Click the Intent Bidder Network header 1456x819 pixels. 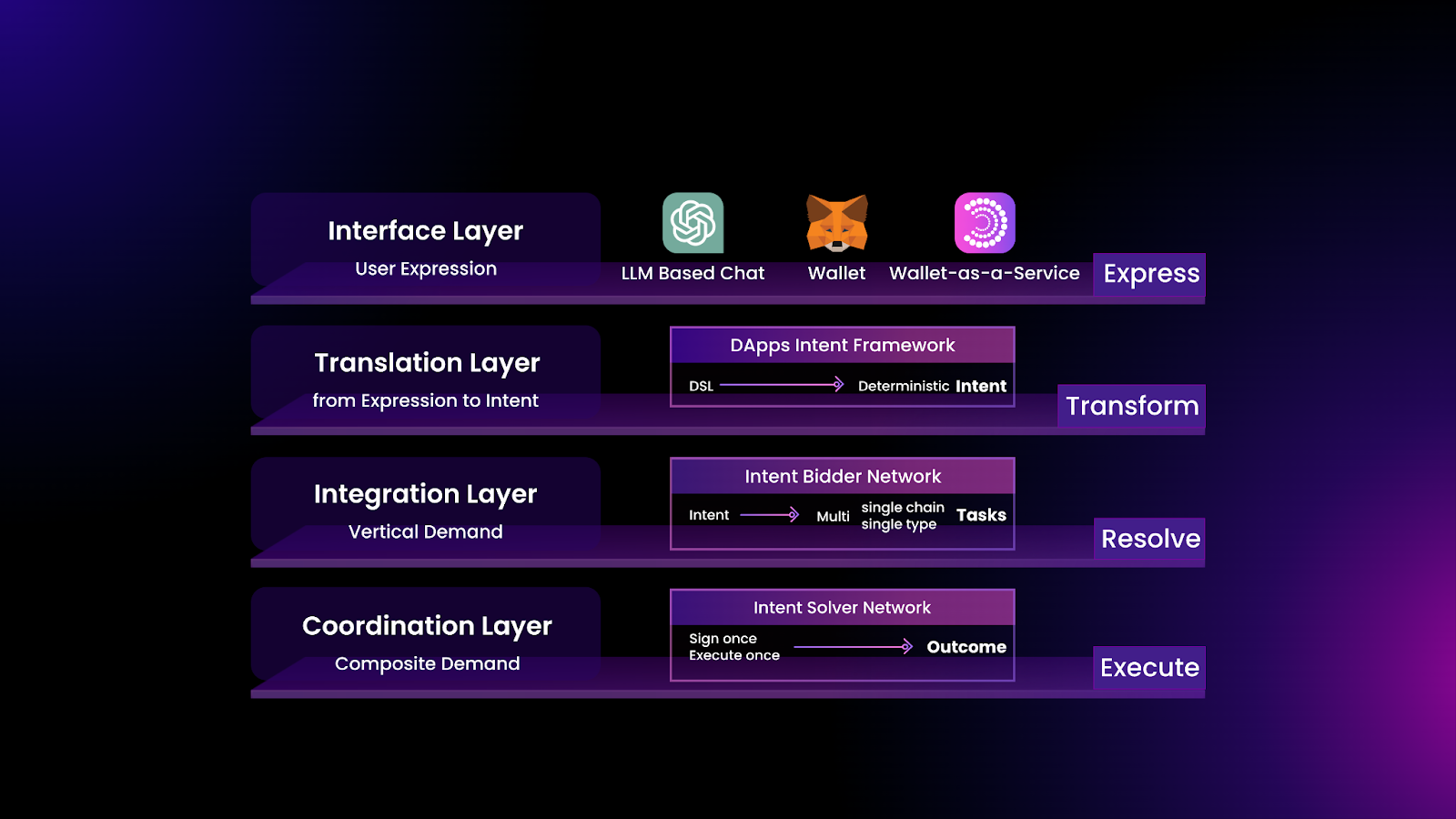point(843,476)
